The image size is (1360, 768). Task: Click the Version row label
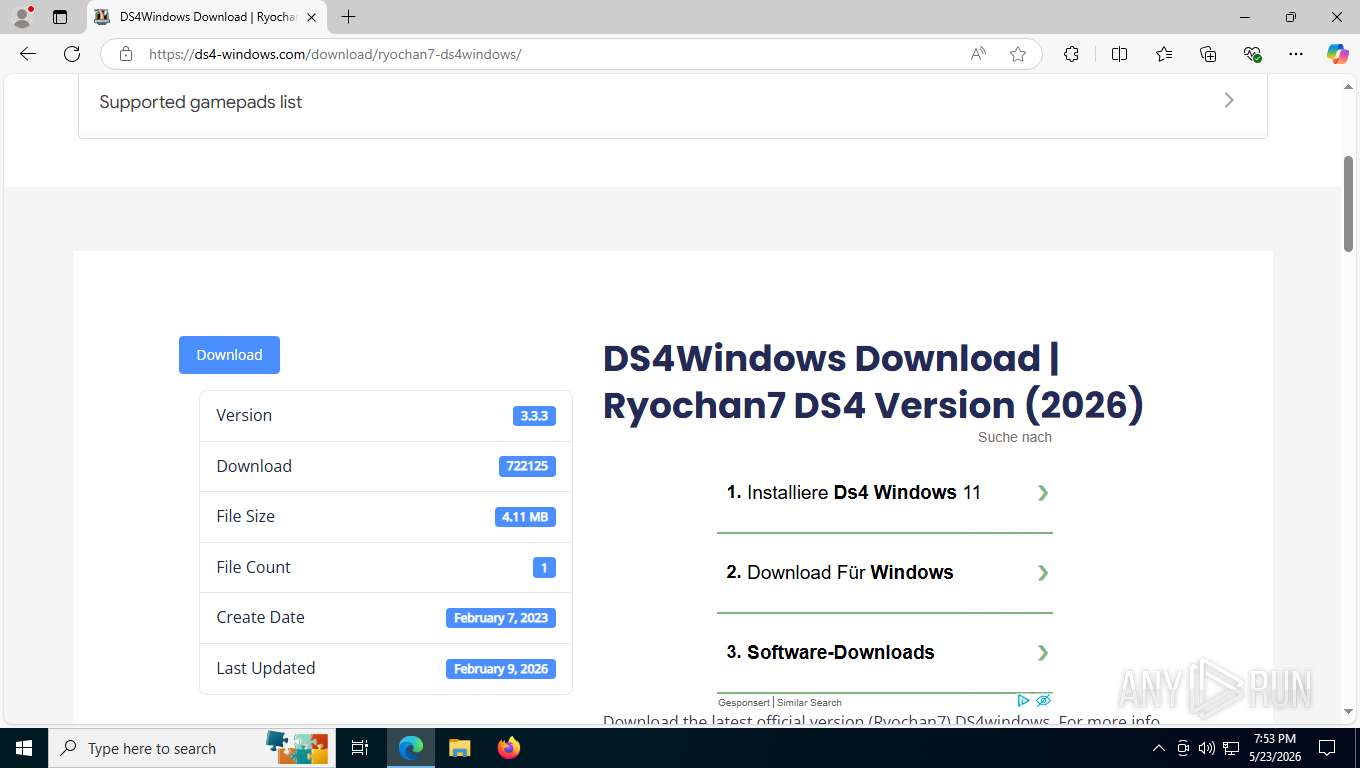coord(244,415)
